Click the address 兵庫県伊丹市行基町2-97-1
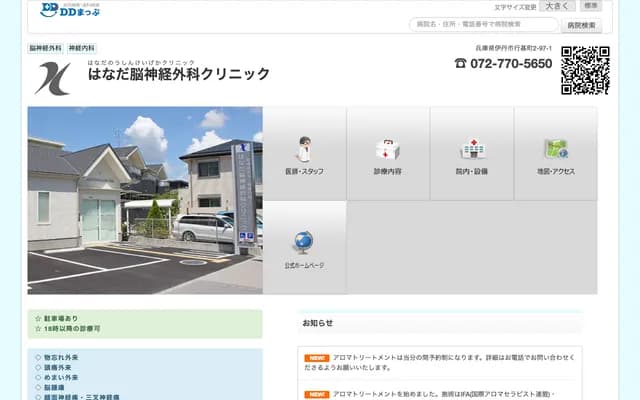The height and width of the screenshot is (400, 640). click(513, 48)
